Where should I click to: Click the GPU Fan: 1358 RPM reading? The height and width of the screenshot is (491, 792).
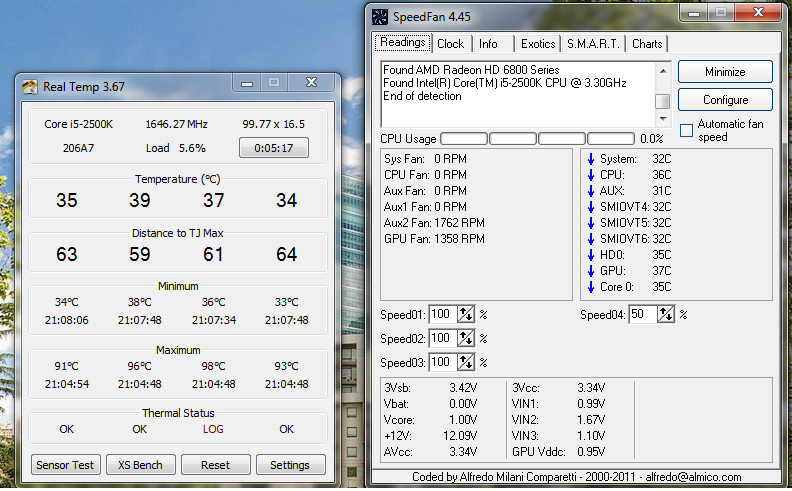click(434, 239)
